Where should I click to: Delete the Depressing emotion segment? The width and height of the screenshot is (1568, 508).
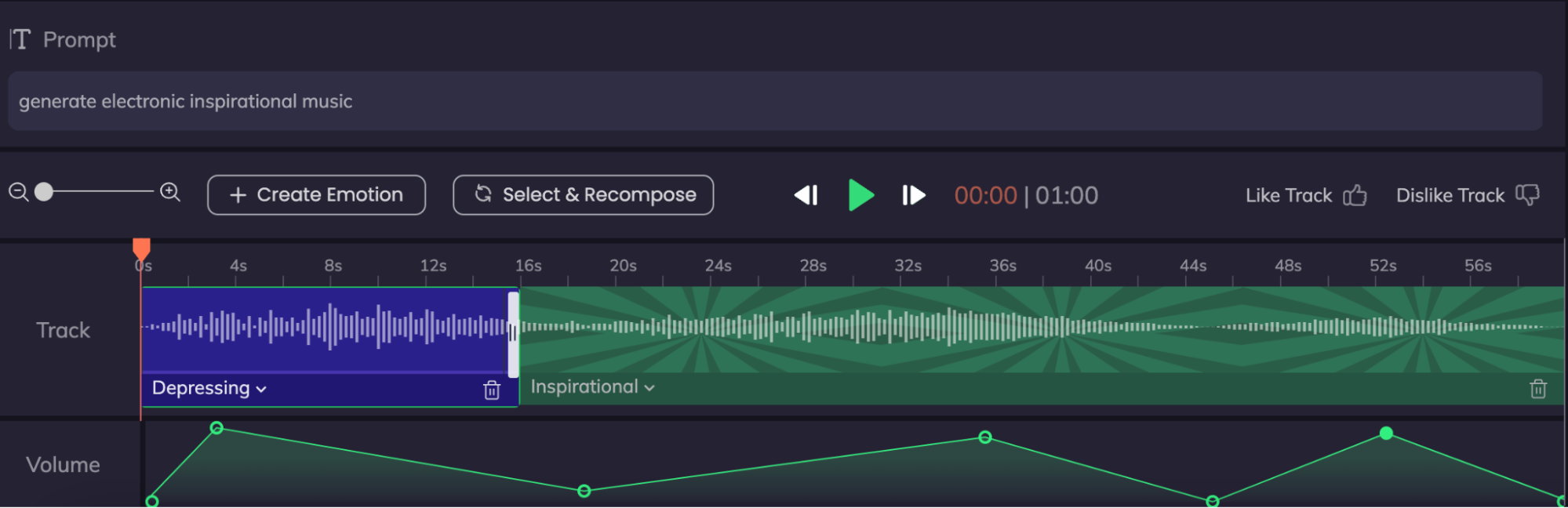point(492,390)
